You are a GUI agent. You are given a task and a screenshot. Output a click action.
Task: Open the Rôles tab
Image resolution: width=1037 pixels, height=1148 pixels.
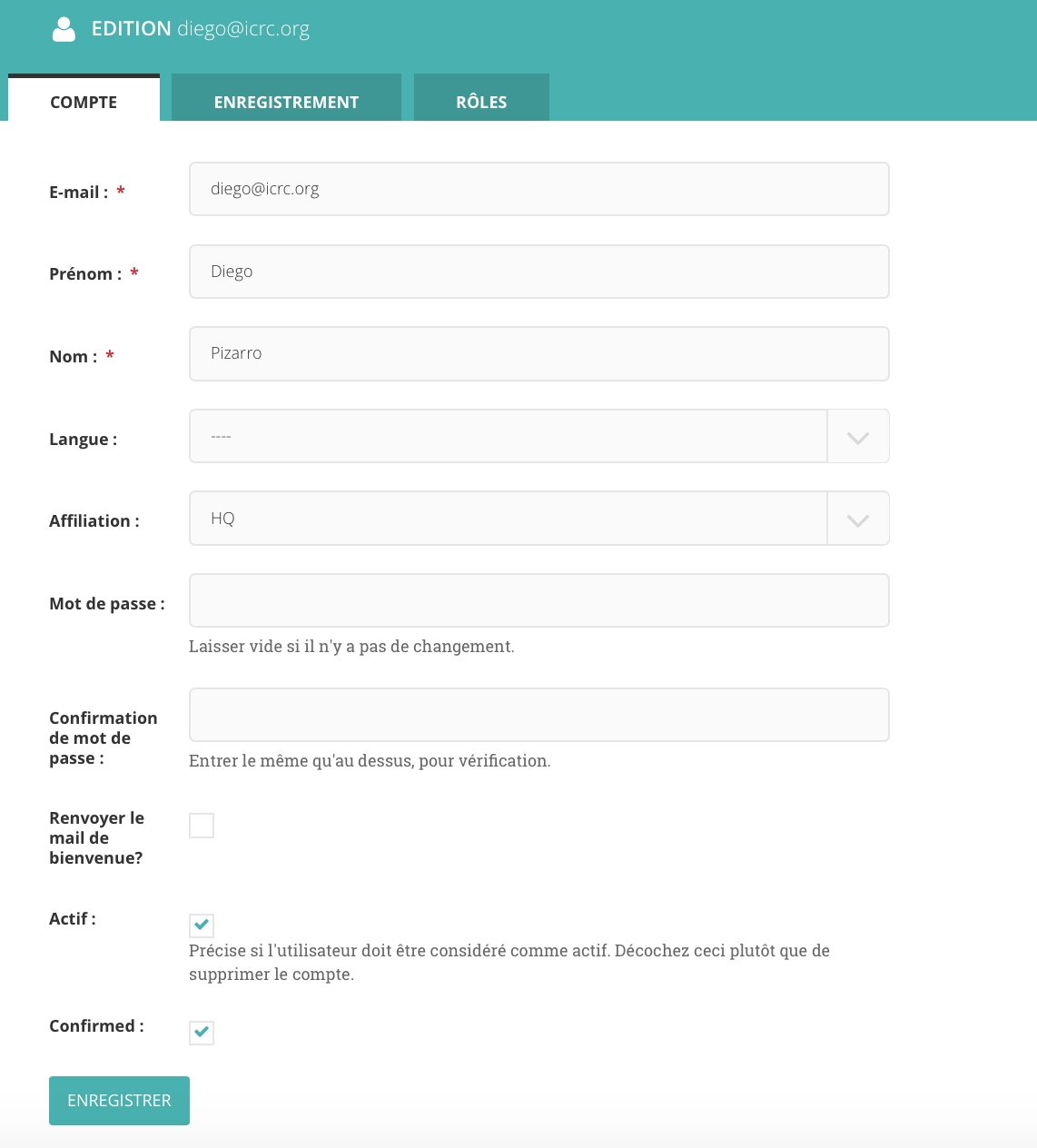coord(481,102)
